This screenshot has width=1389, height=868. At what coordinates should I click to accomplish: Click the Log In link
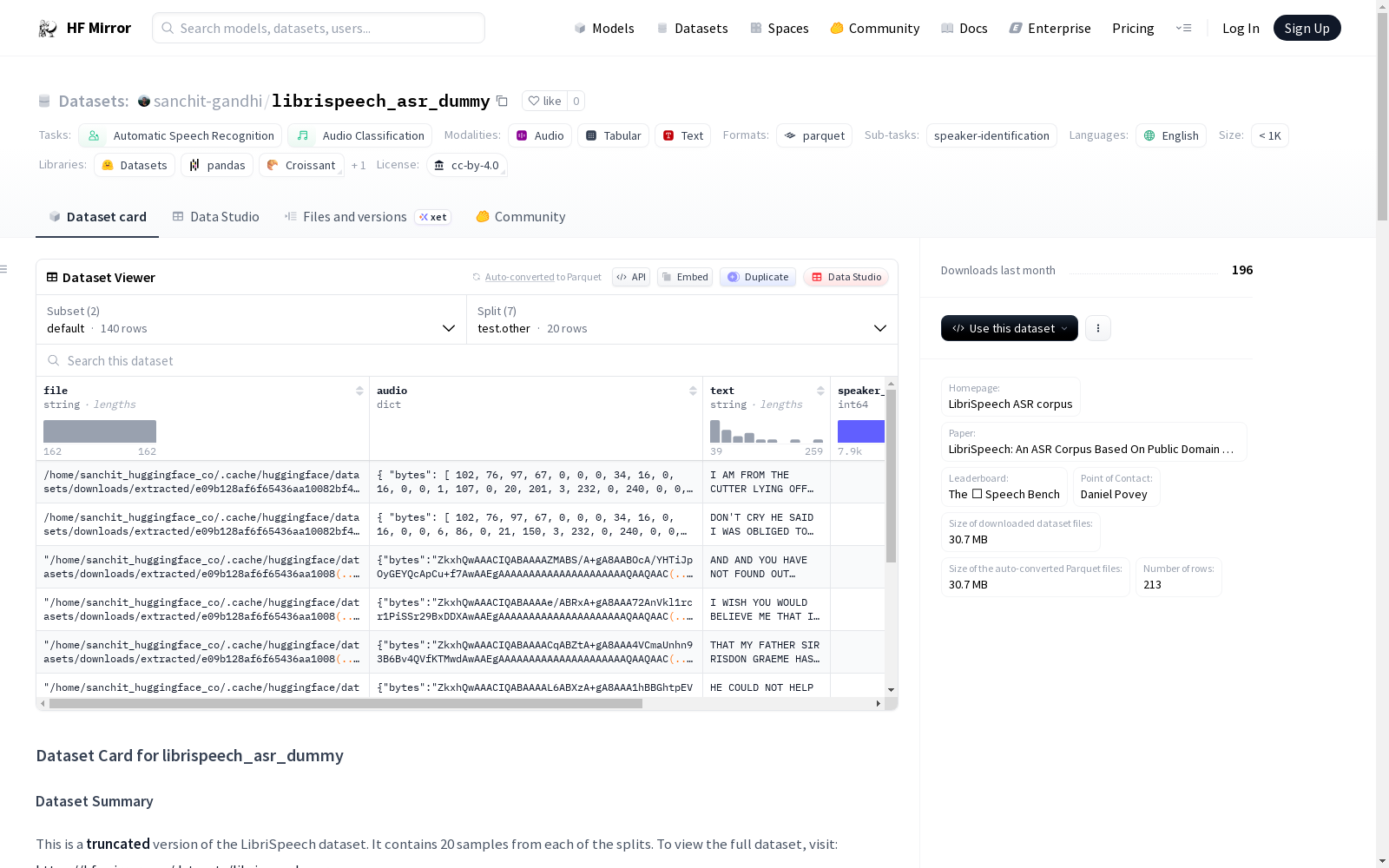pos(1241,29)
